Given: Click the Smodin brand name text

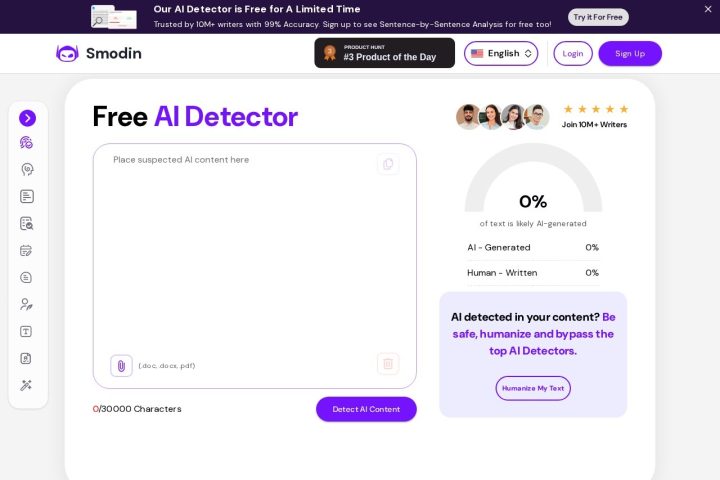Looking at the screenshot, I should point(114,54).
